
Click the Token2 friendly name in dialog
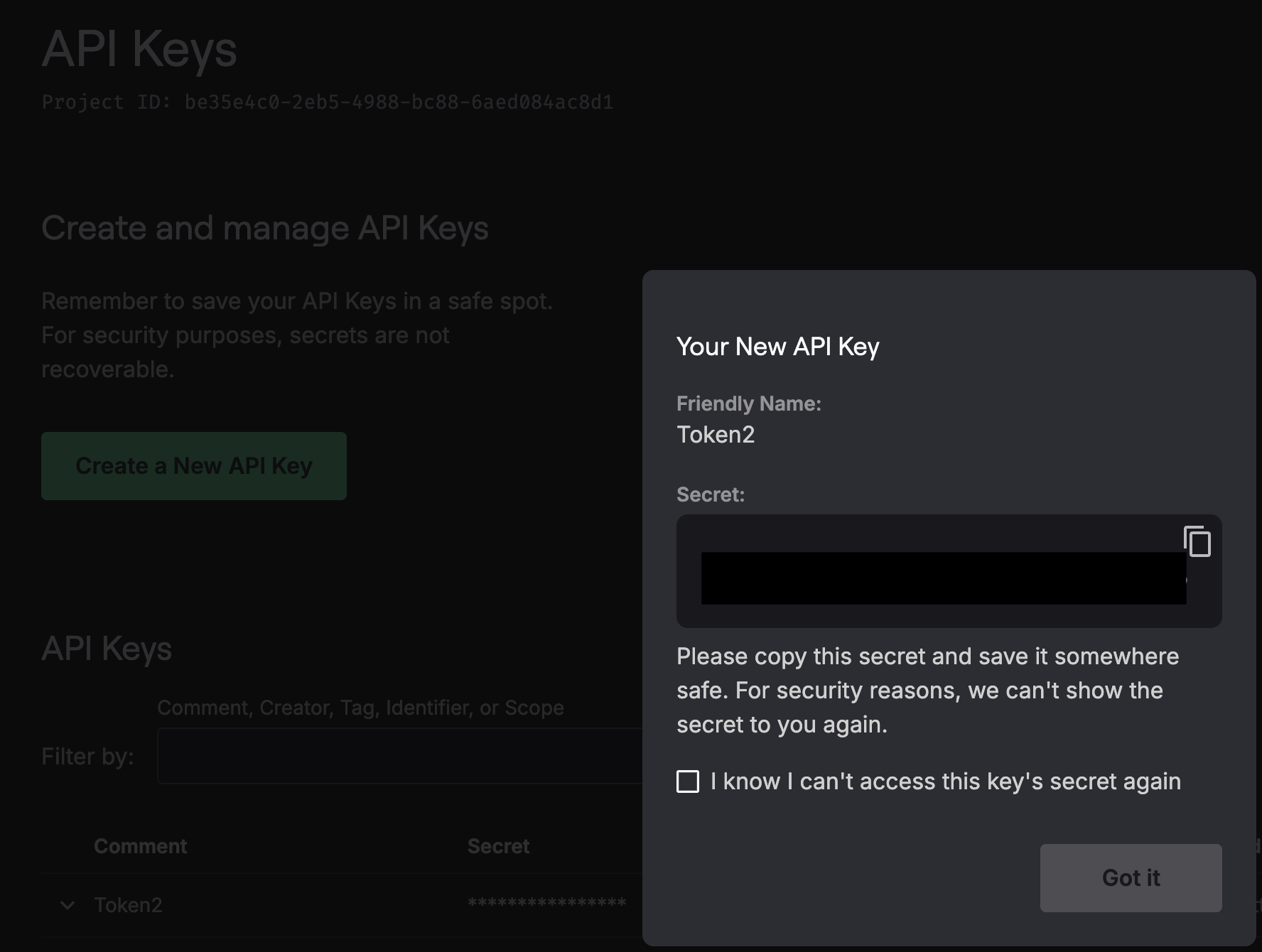point(715,435)
